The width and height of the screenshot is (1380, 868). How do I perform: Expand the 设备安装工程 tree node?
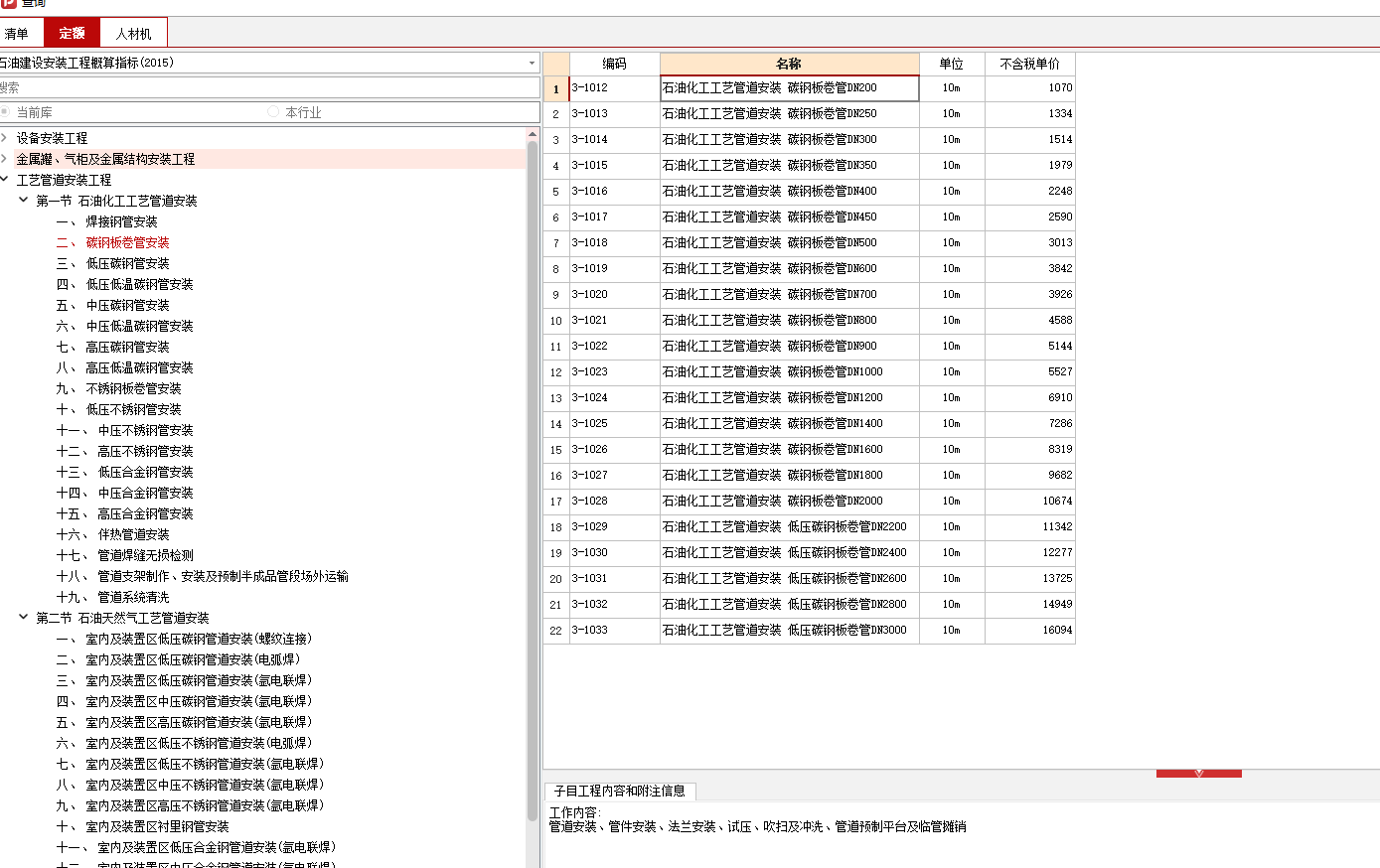coord(5,138)
